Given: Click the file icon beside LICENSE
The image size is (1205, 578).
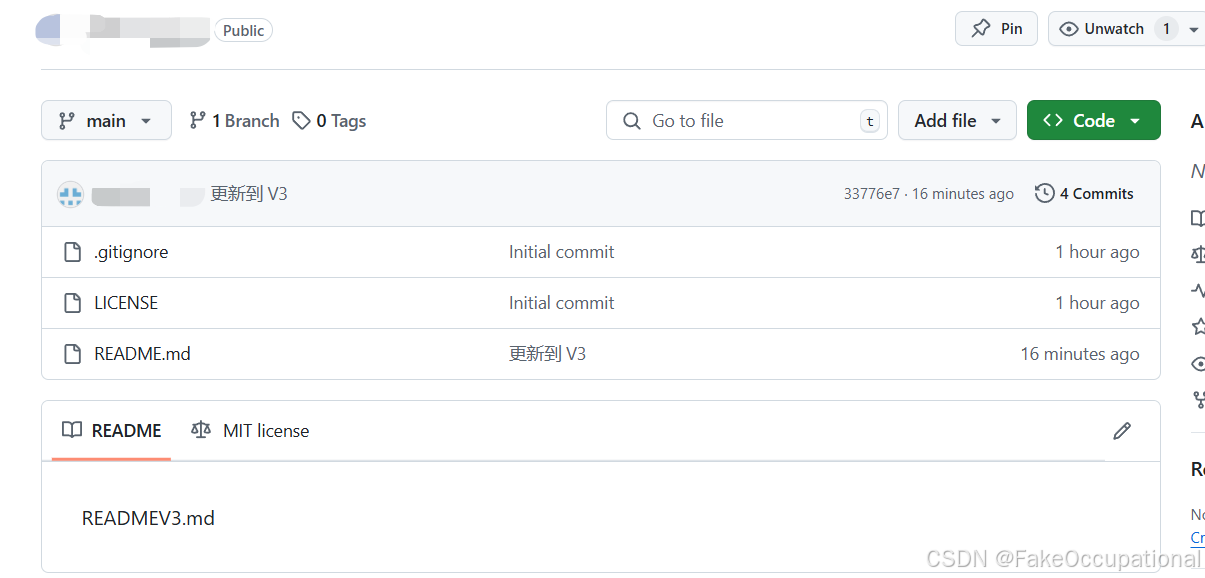Looking at the screenshot, I should pyautogui.click(x=72, y=303).
